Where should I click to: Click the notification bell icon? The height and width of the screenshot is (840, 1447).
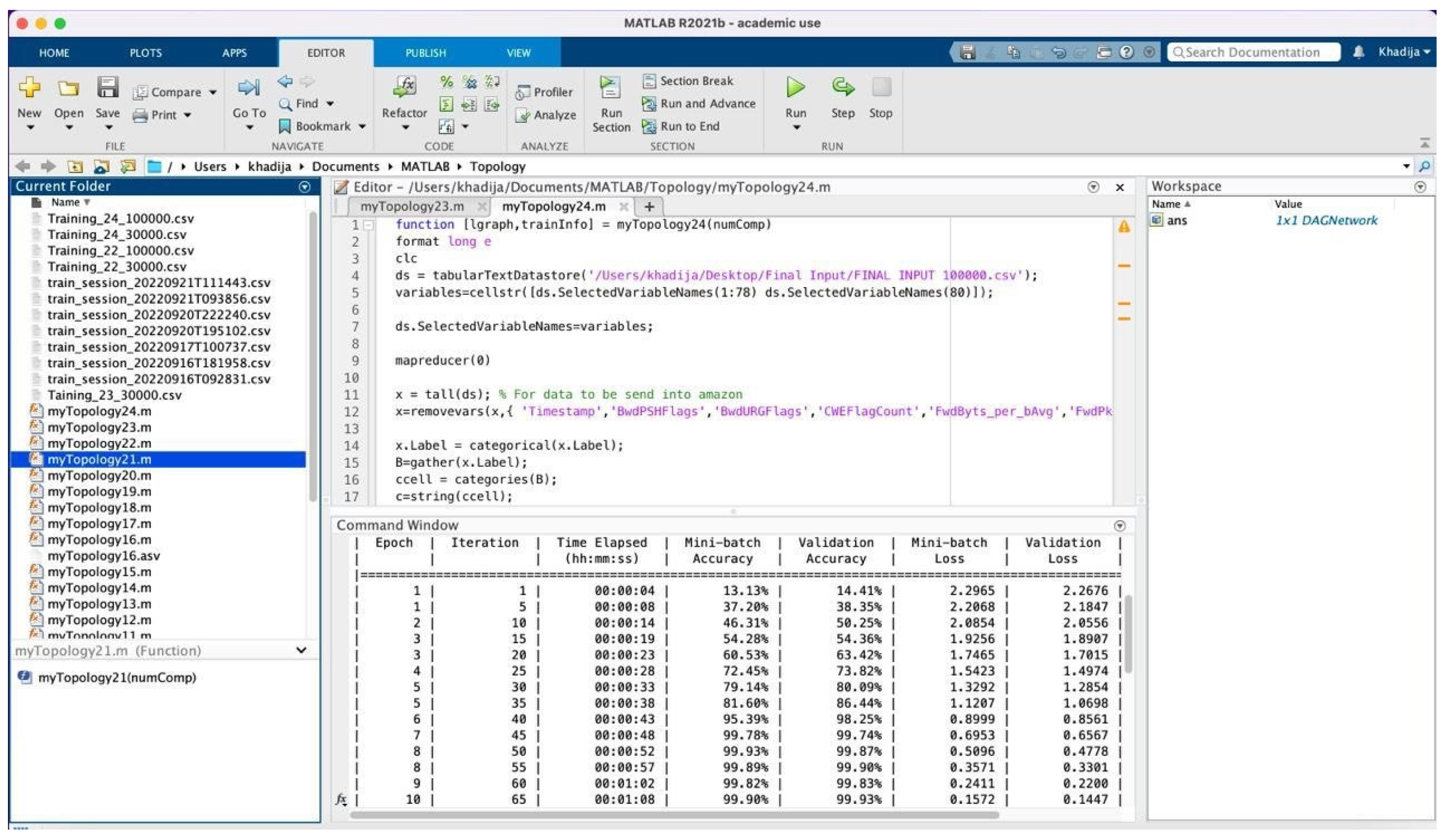[1358, 52]
